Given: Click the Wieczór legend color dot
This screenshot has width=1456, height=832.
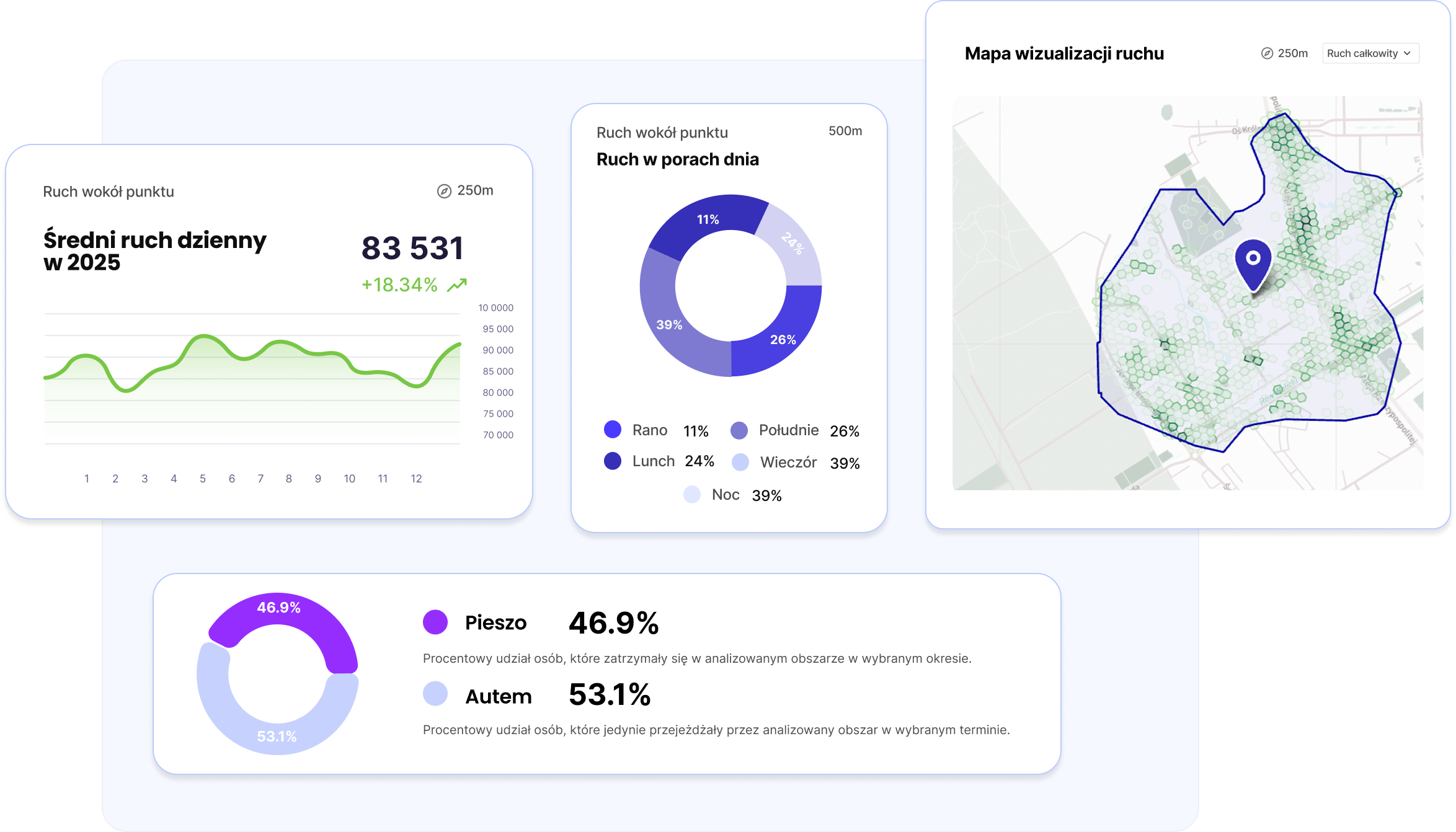Looking at the screenshot, I should point(740,462).
